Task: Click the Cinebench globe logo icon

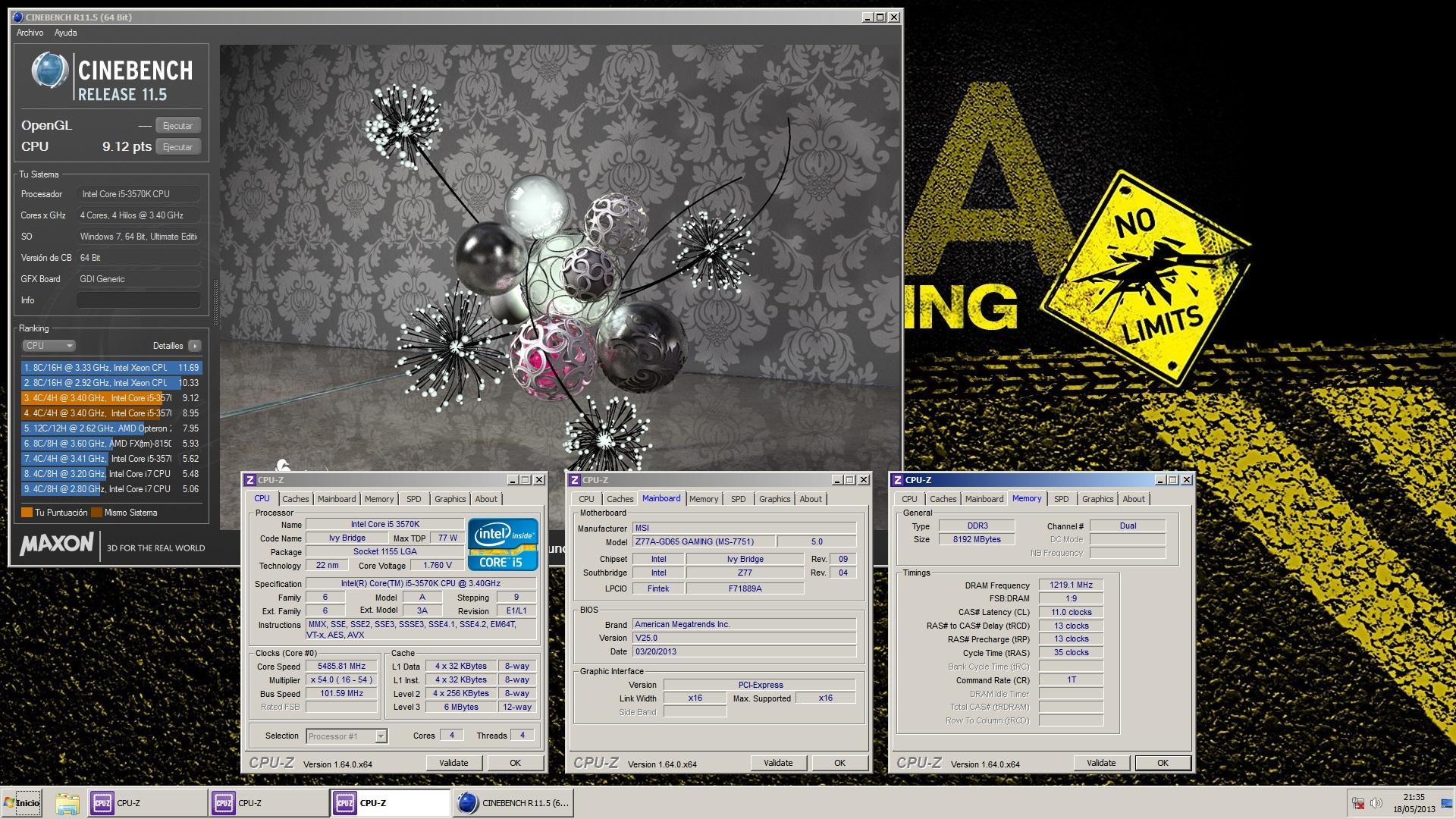Action: [50, 72]
